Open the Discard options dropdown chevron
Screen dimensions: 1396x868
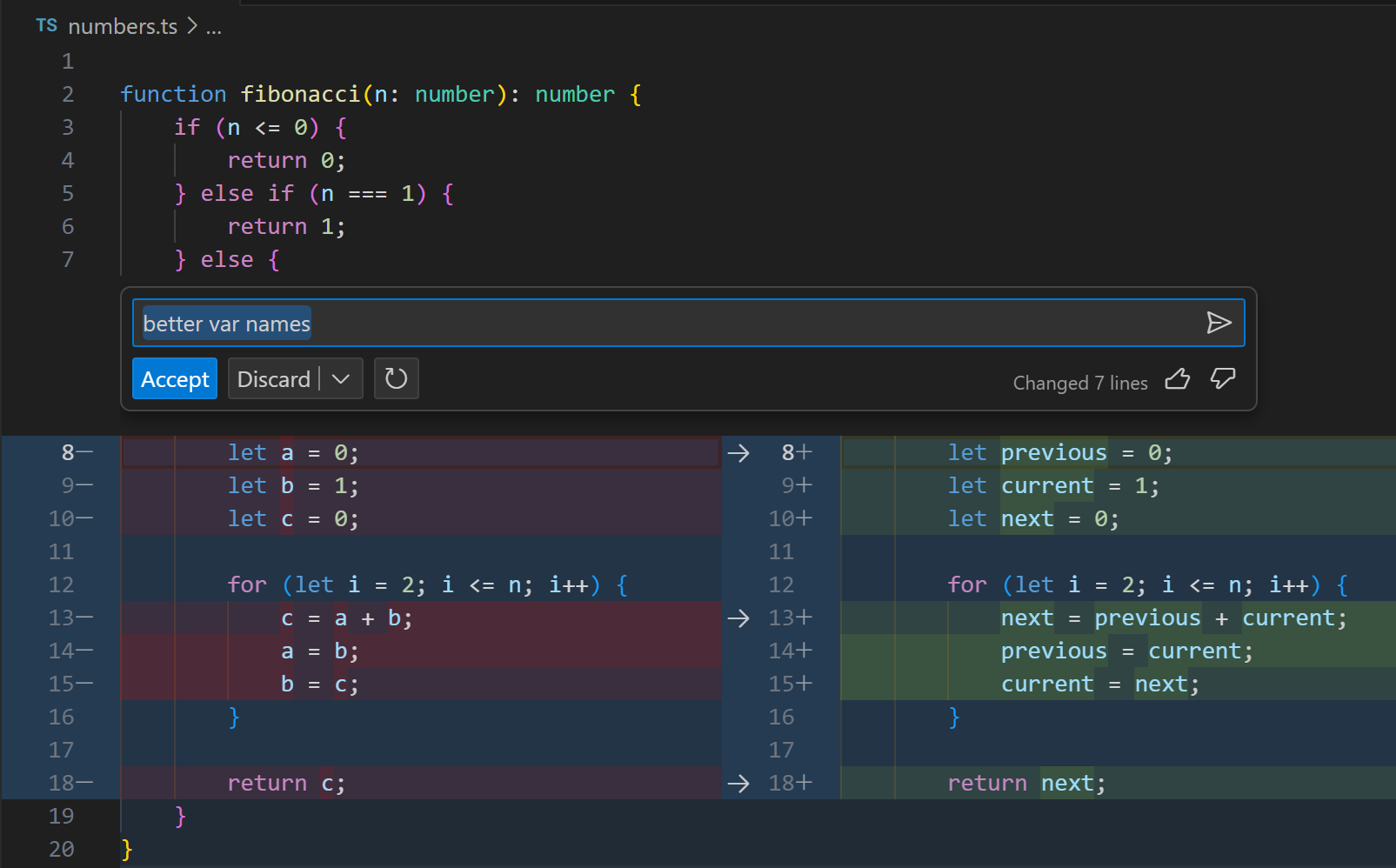[x=342, y=378]
